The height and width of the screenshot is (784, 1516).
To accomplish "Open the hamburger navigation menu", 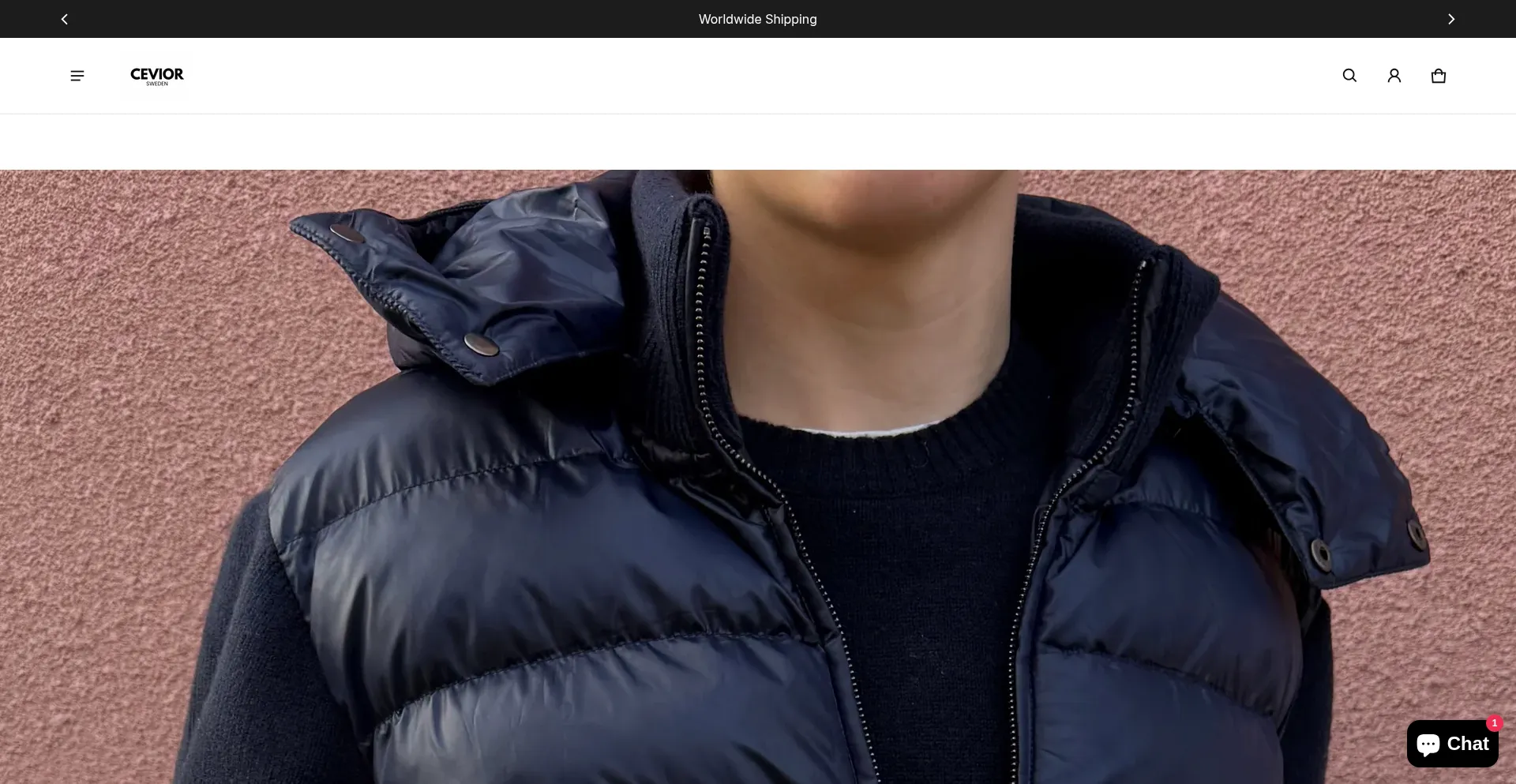I will [77, 76].
